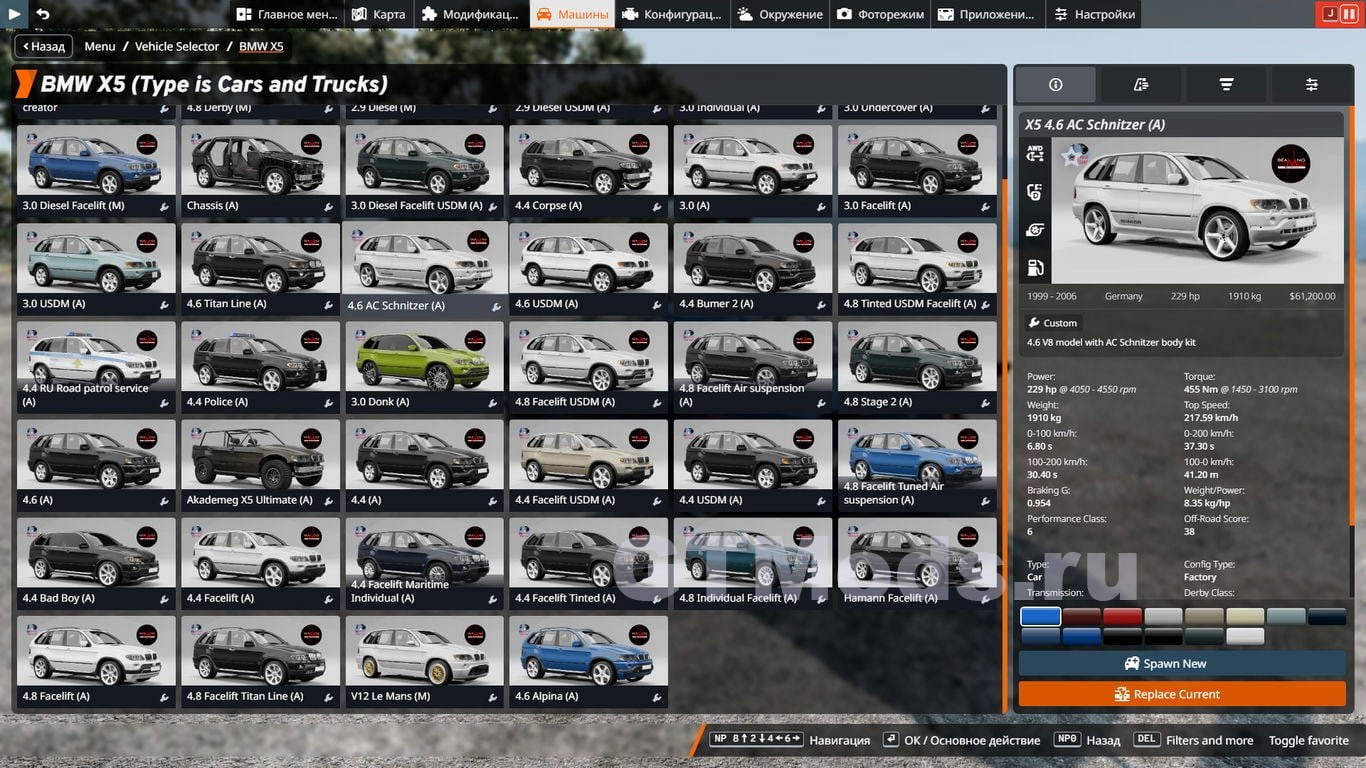Open the Карта menu tab
Viewport: 1366px width, 768px height.
pos(379,14)
